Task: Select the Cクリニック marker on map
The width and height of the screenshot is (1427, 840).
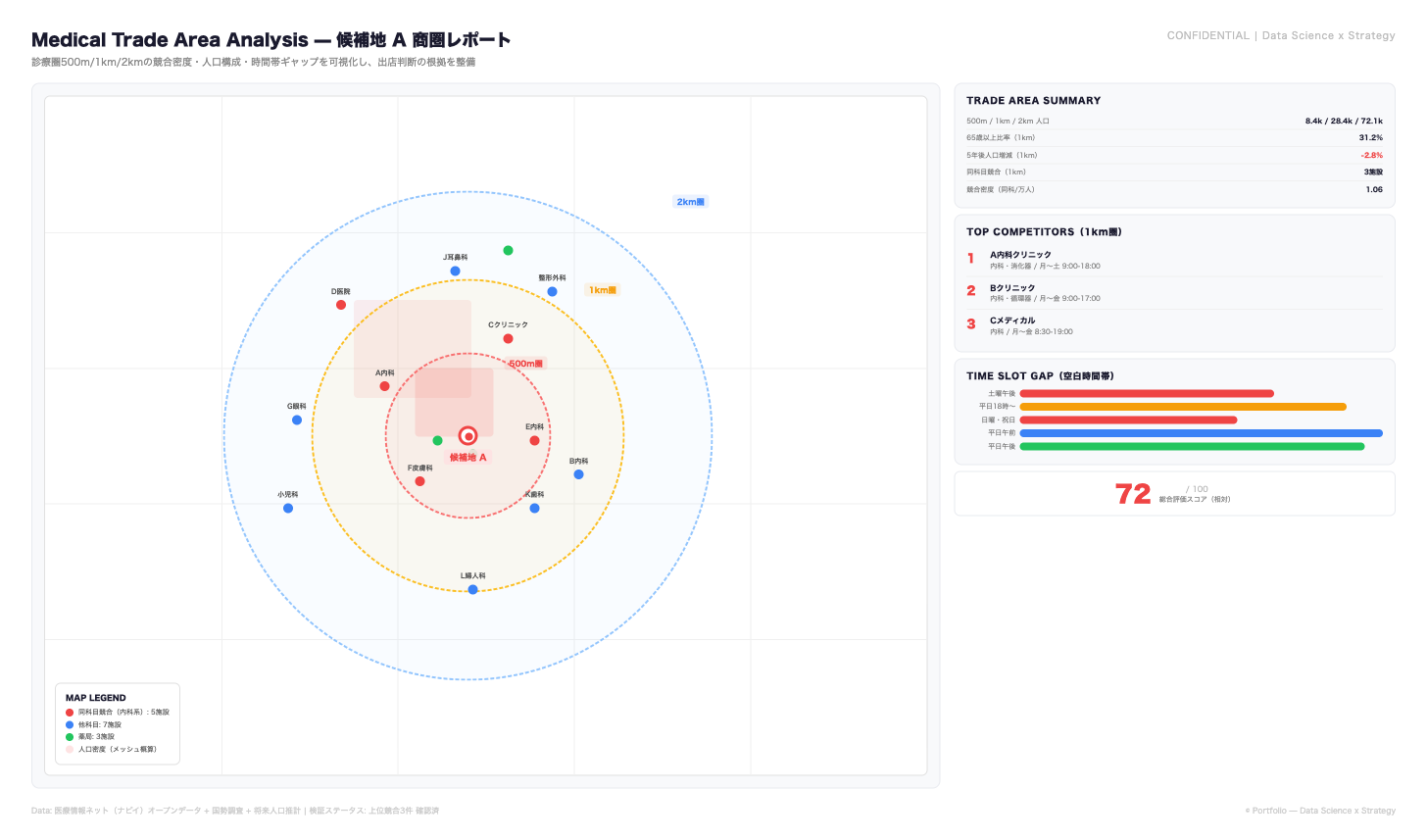Action: point(508,339)
